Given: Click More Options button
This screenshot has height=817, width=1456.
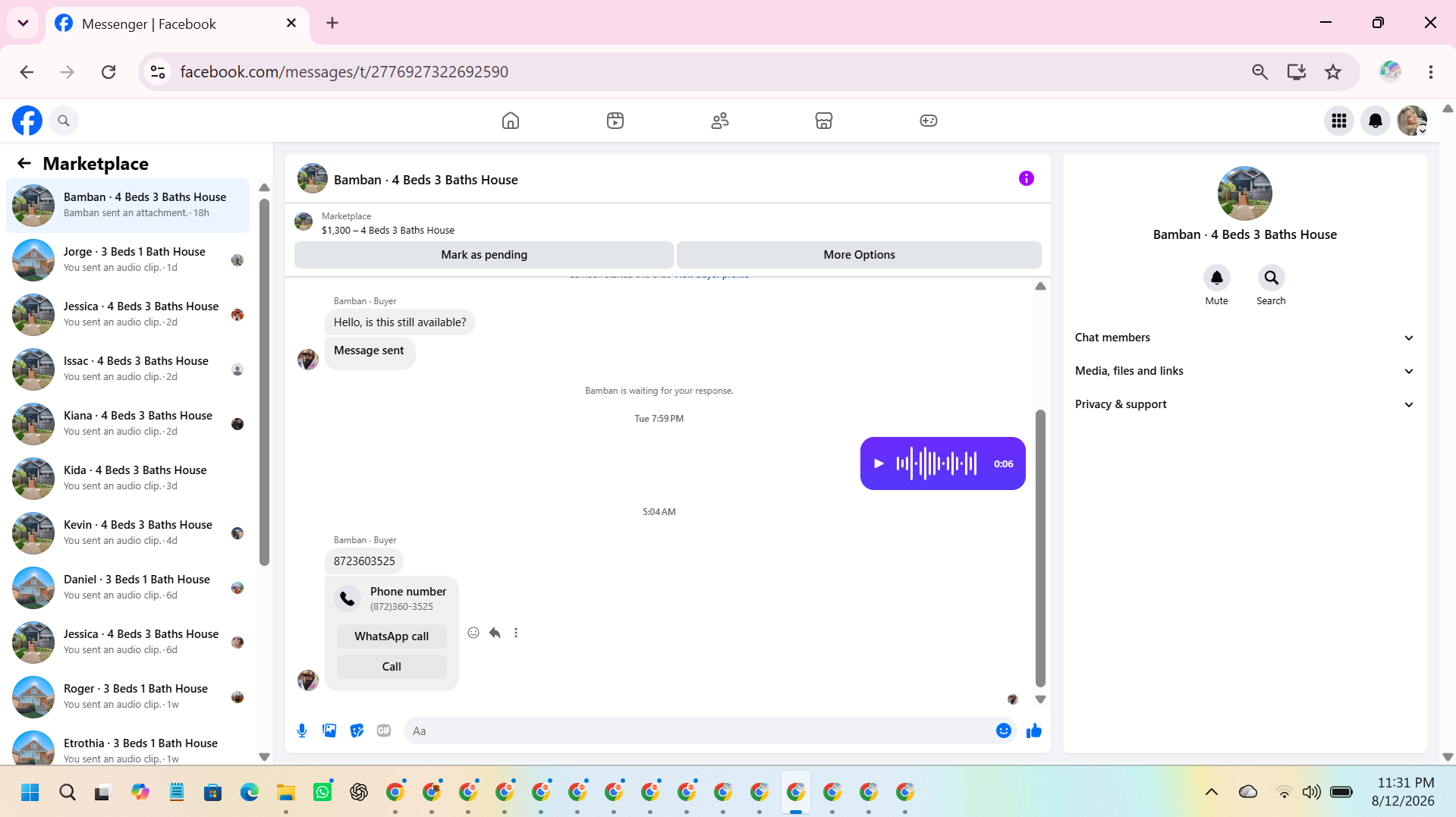Looking at the screenshot, I should click(859, 255).
